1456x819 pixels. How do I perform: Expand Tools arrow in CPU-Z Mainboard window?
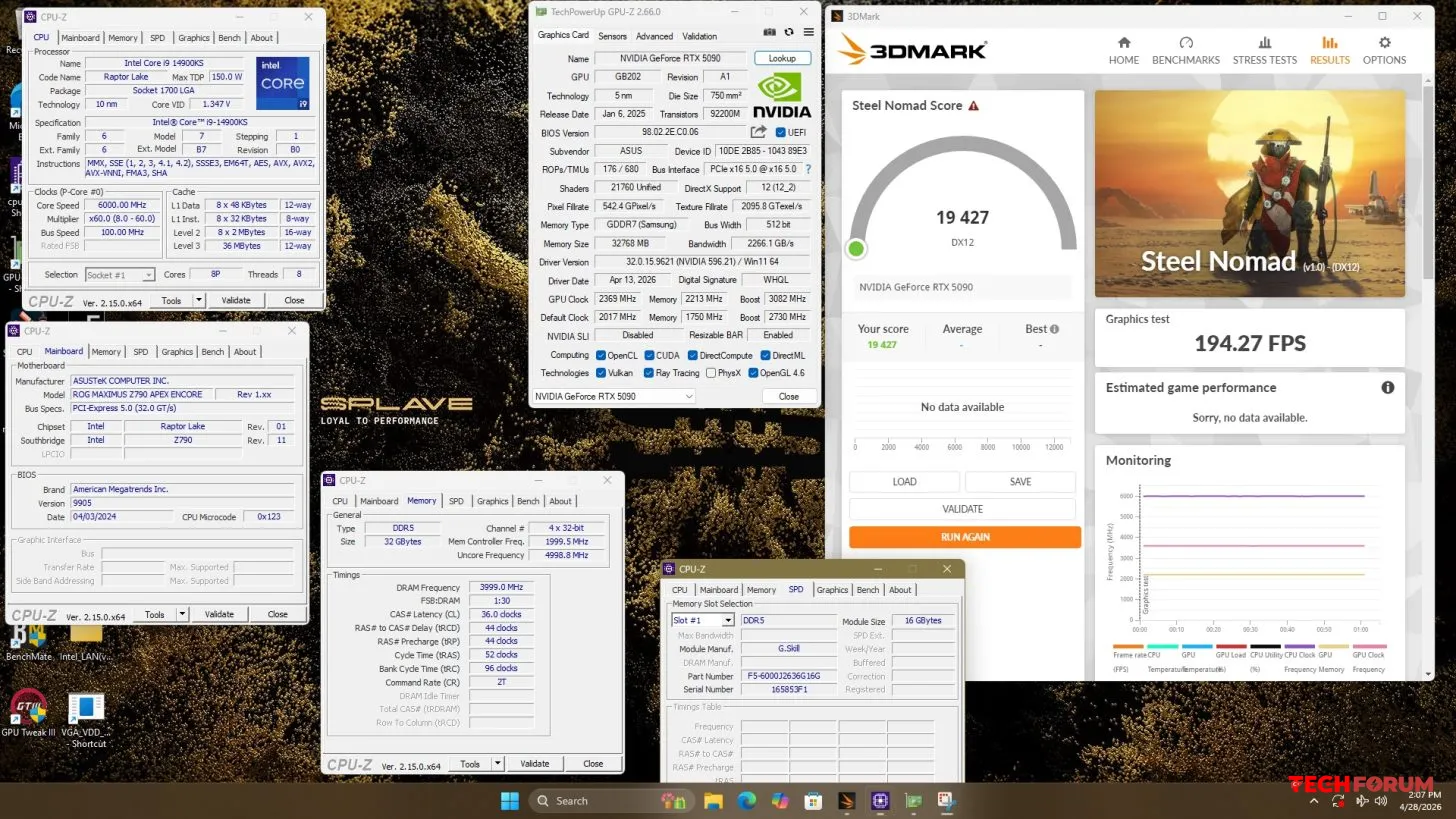(182, 614)
